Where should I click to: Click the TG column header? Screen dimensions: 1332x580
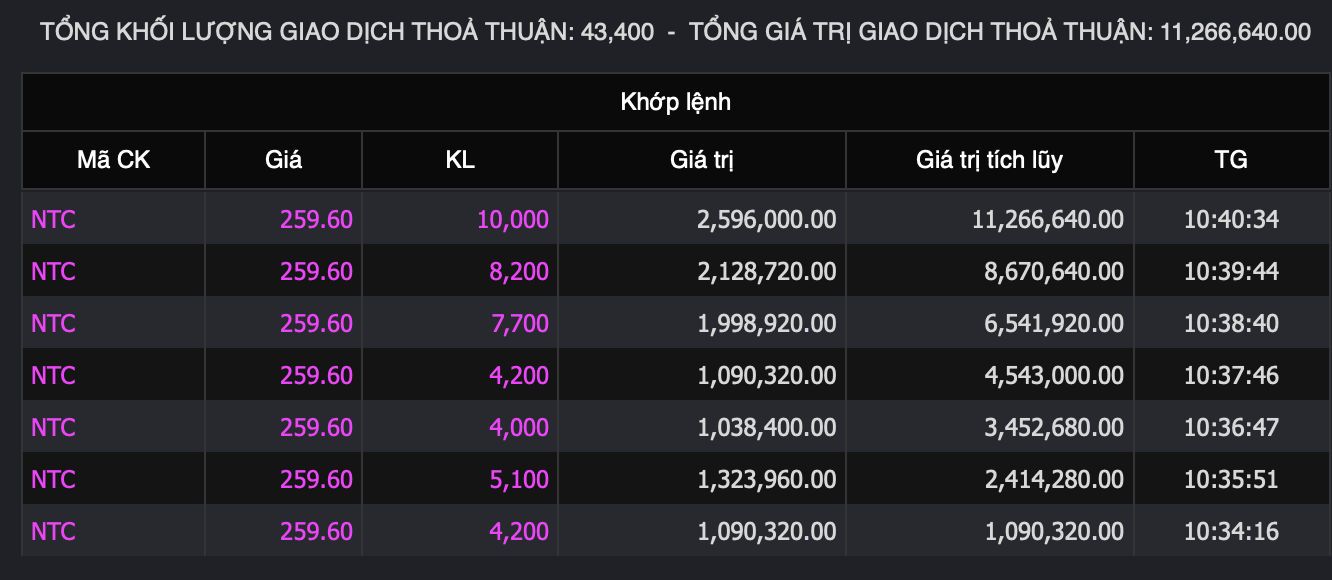coord(1231,160)
